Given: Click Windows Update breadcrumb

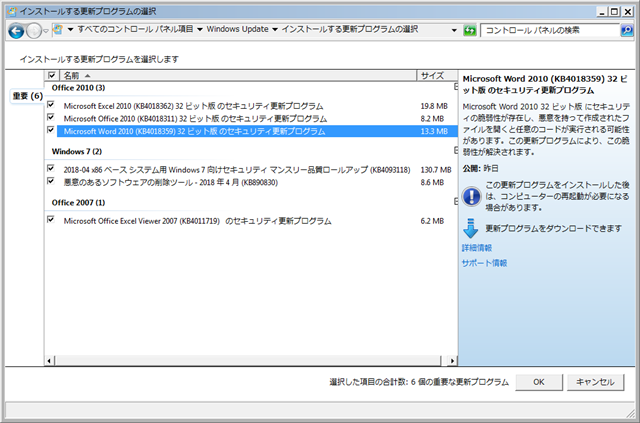Looking at the screenshot, I should [238, 29].
